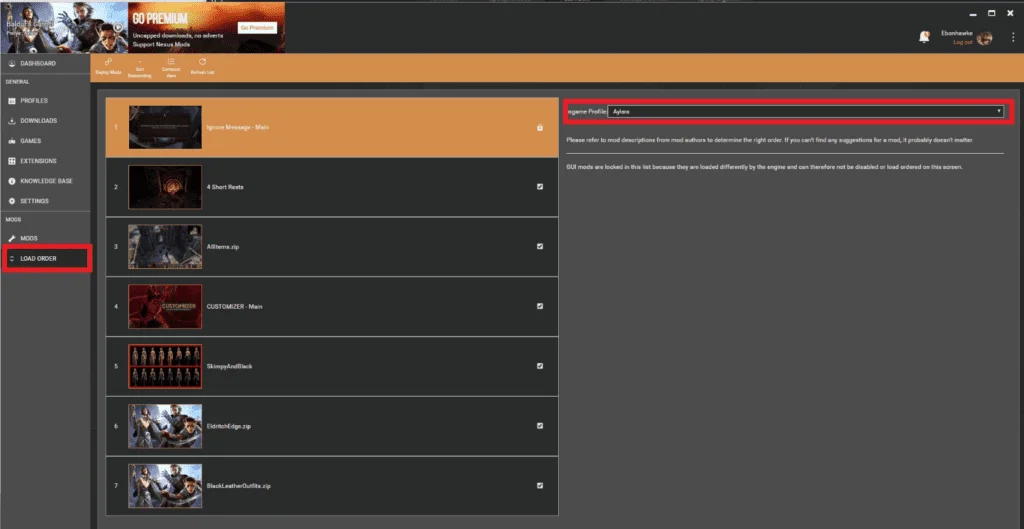Click the lock icon on Ignore Message - Main
The width and height of the screenshot is (1024, 529).
click(x=539, y=127)
